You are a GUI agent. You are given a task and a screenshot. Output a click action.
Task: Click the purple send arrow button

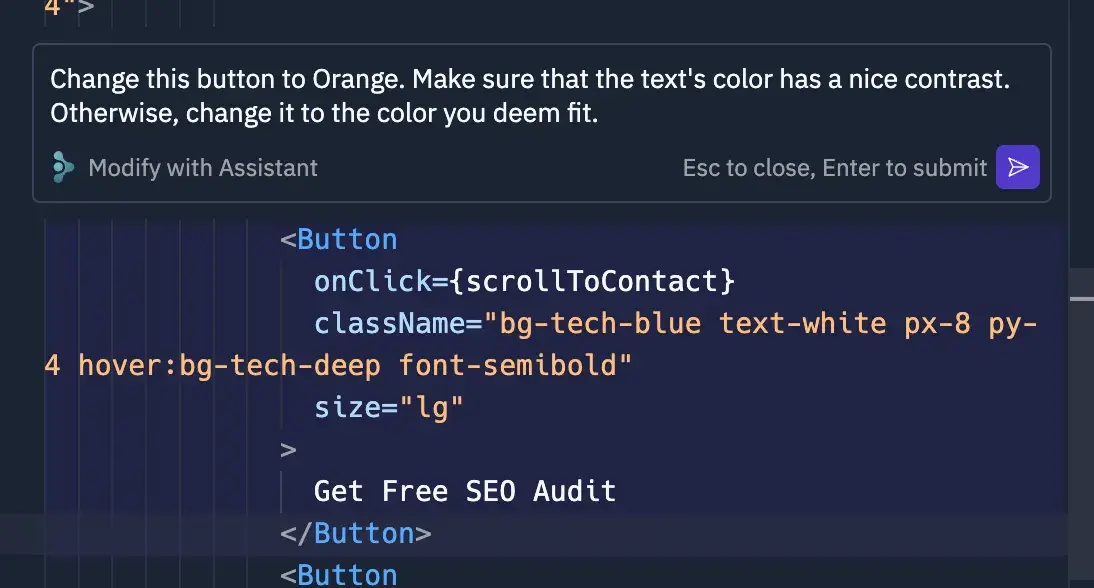tap(1018, 167)
